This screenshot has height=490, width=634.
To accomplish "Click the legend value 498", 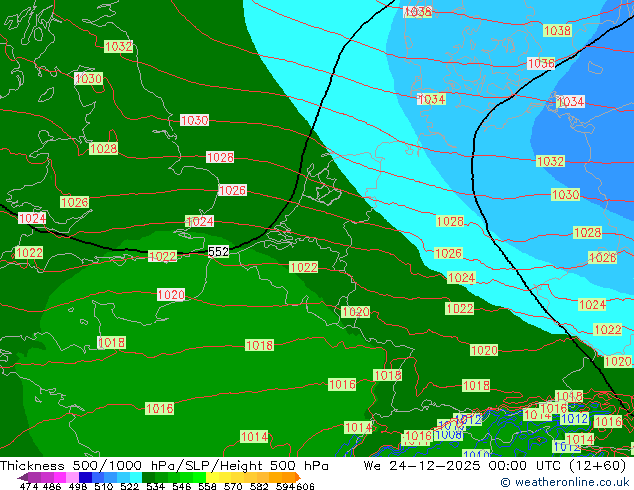I will [x=78, y=486].
